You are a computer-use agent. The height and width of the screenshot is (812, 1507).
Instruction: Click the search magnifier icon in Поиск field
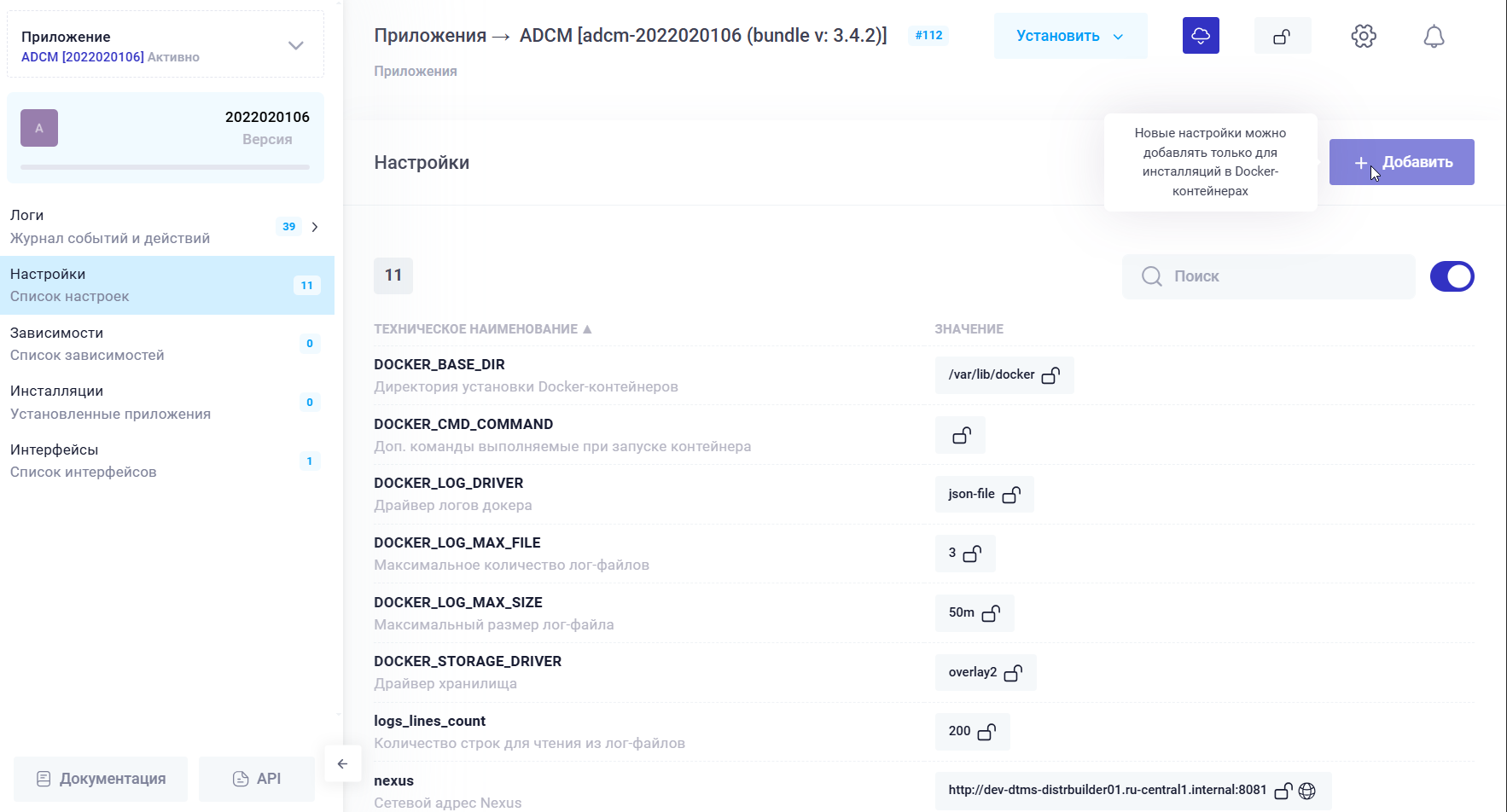click(x=1151, y=276)
